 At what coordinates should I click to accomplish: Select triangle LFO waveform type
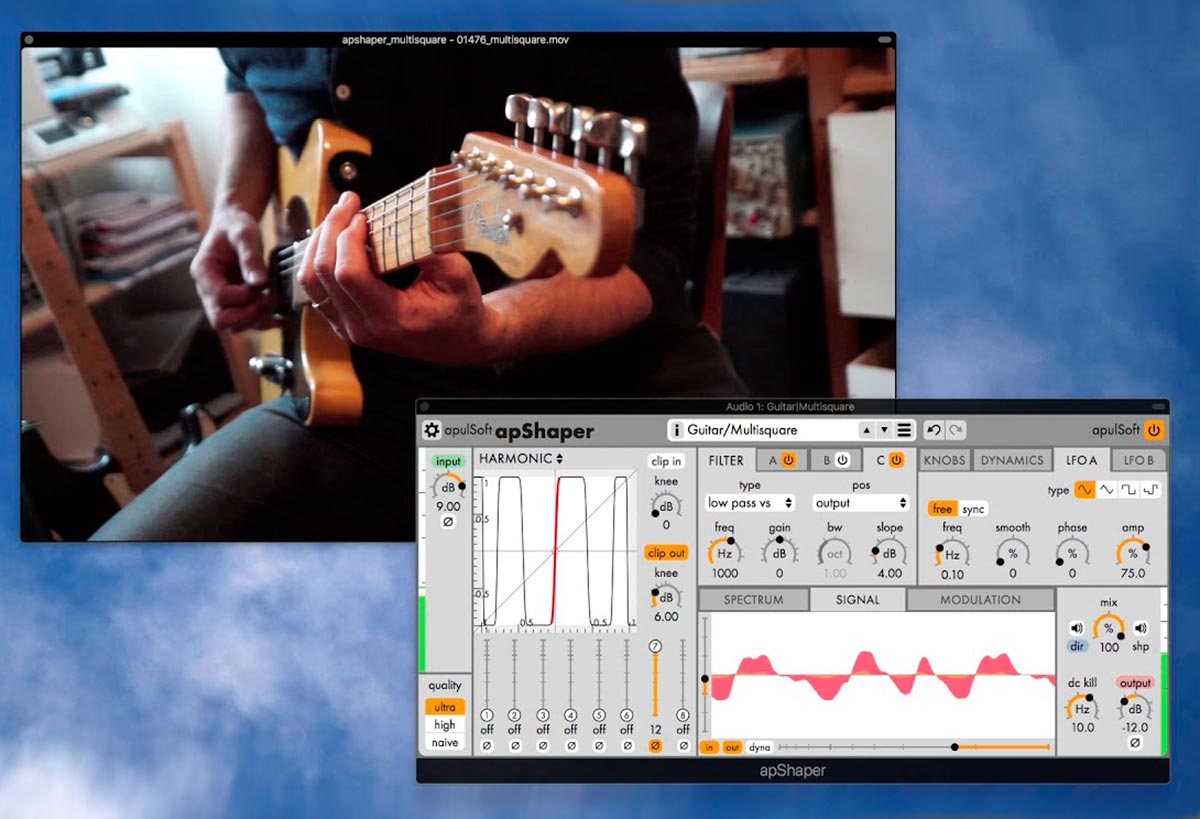[1107, 490]
